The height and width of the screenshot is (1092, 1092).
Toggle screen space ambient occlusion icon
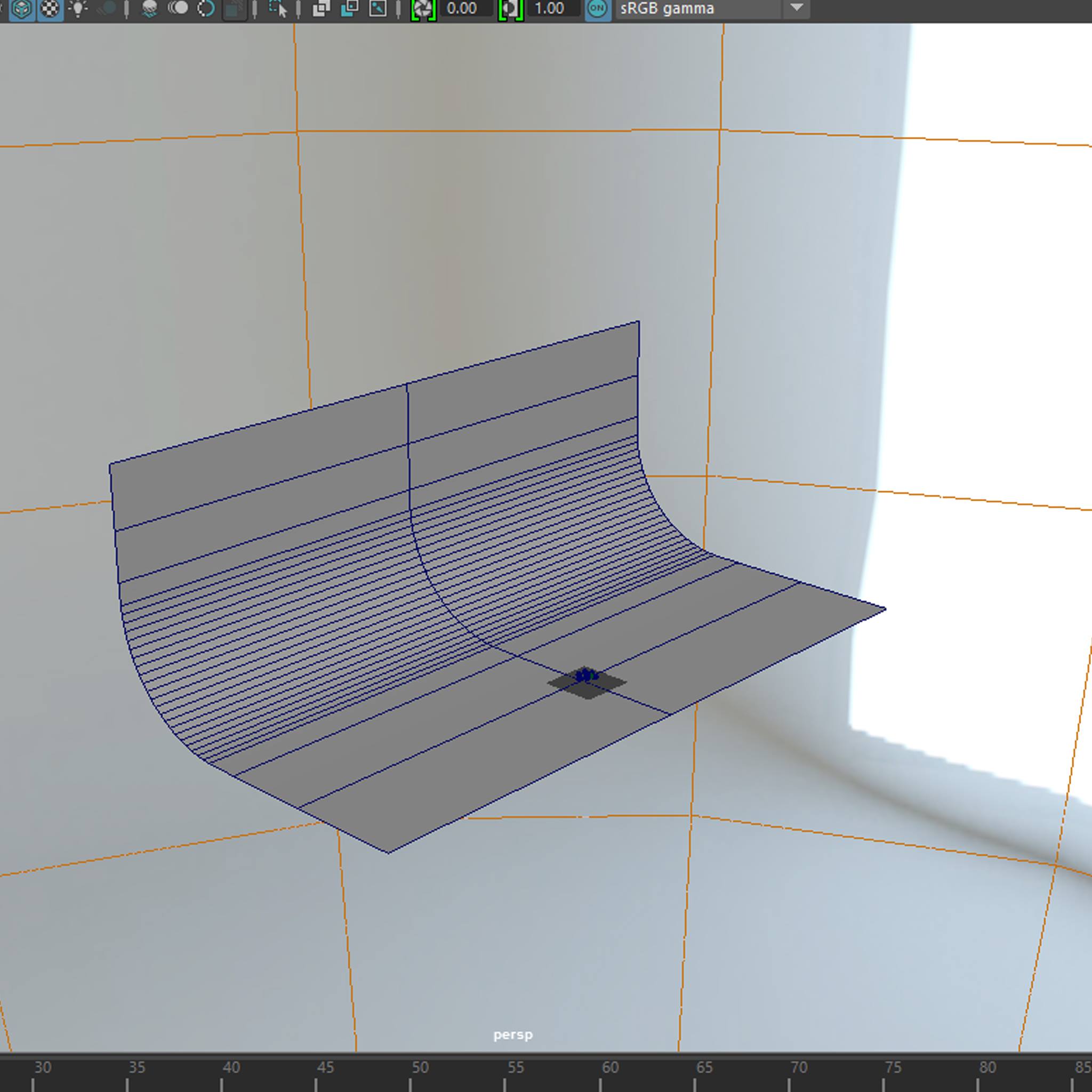click(149, 9)
